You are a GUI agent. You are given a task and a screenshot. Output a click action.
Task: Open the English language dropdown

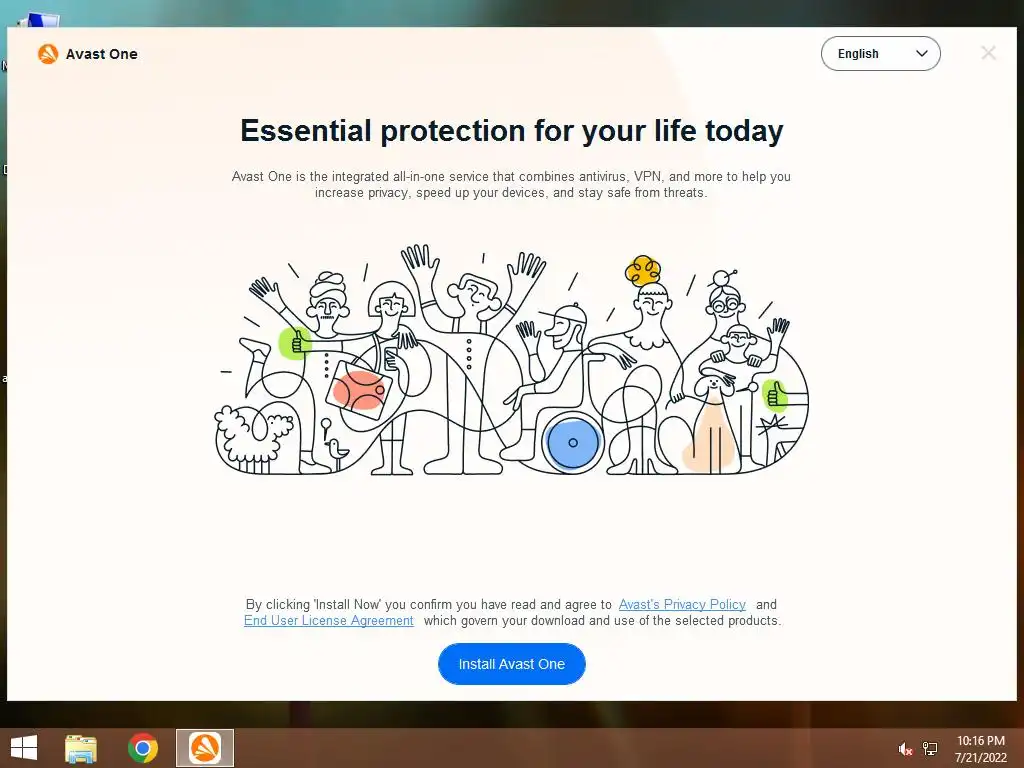[880, 54]
